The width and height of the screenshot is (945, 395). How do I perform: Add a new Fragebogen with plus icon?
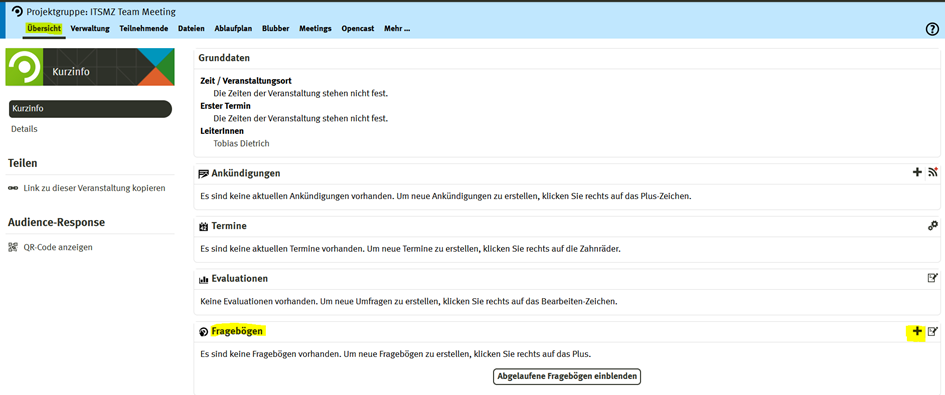917,331
